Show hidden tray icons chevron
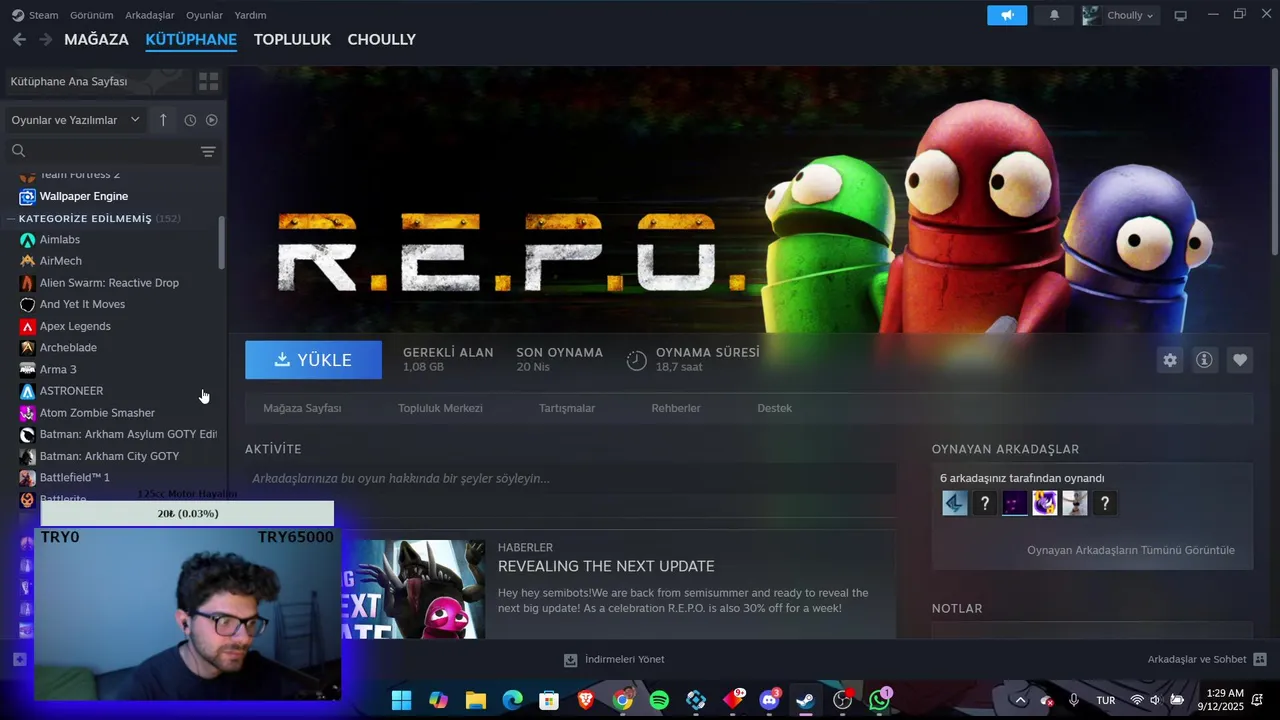Viewport: 1280px width, 720px height. 1020,700
